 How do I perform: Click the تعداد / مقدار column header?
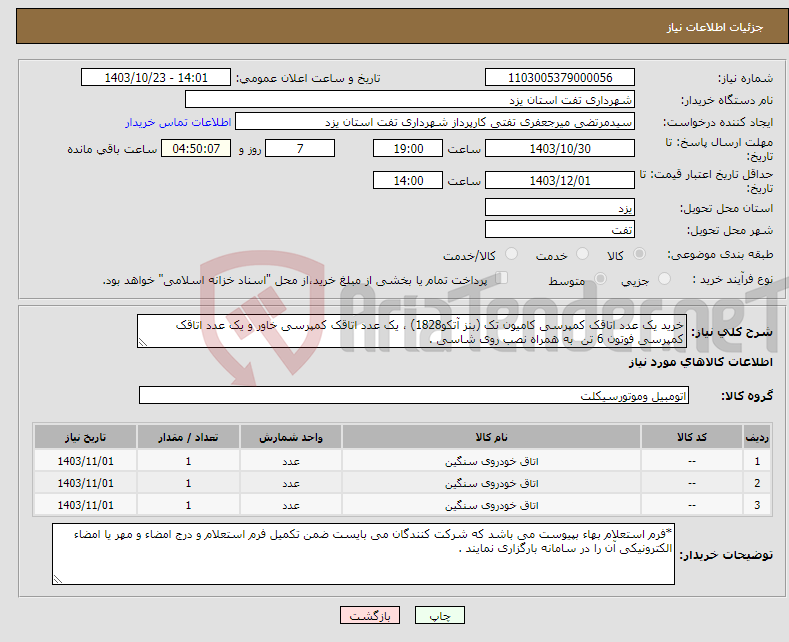tap(188, 437)
